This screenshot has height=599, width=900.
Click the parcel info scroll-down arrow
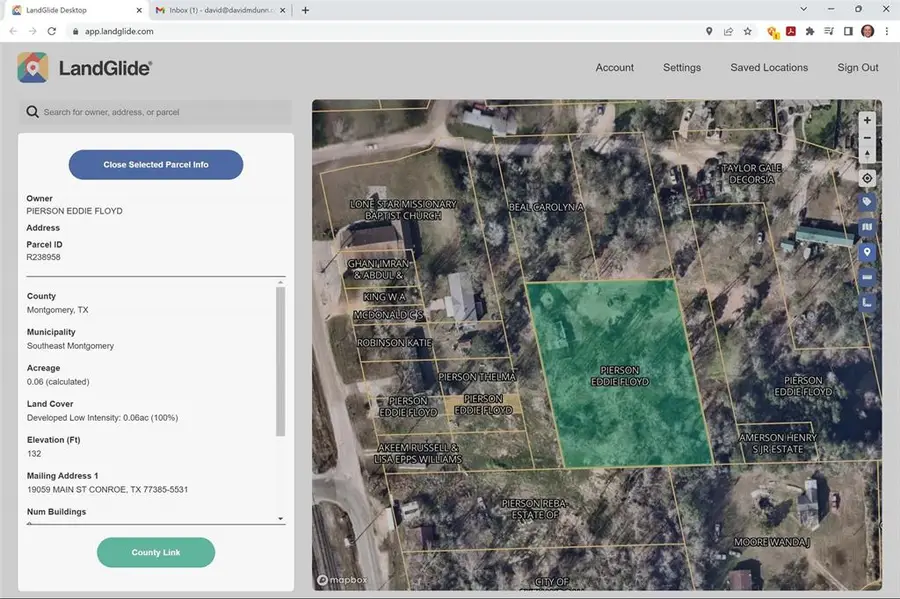tap(280, 519)
